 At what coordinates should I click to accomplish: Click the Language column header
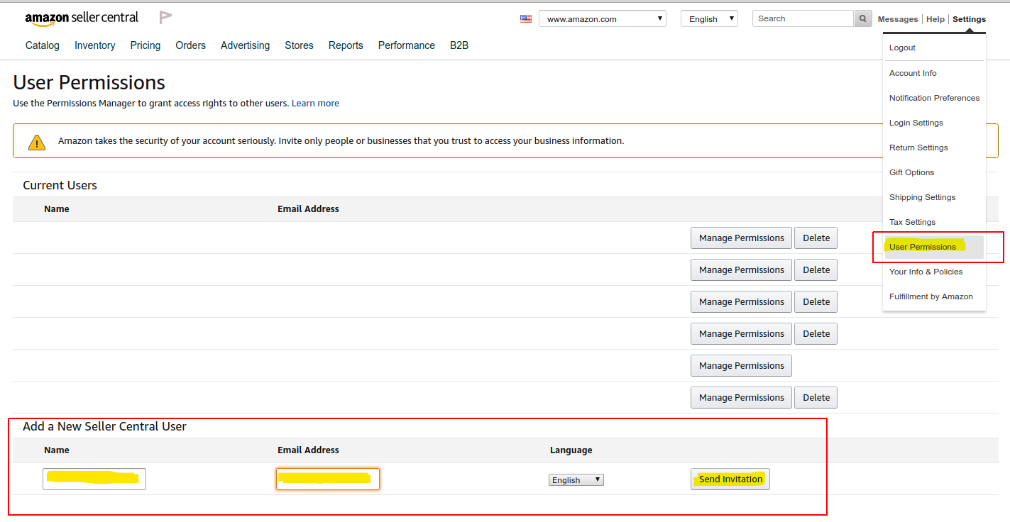[571, 450]
